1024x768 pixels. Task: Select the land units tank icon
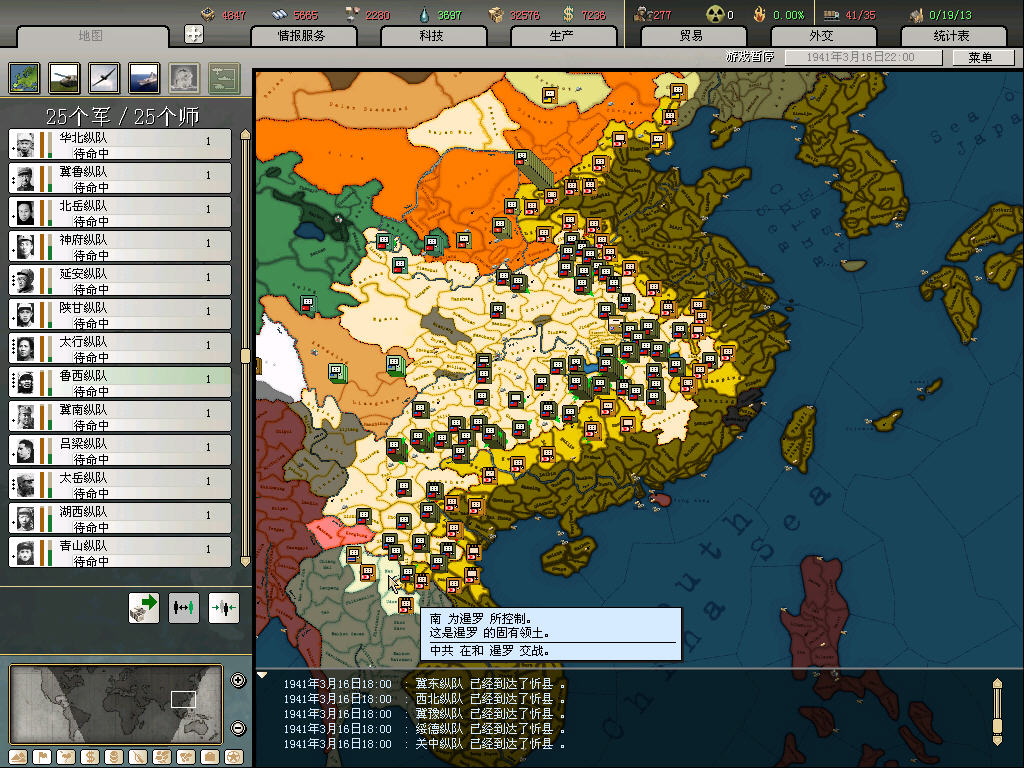[65, 78]
